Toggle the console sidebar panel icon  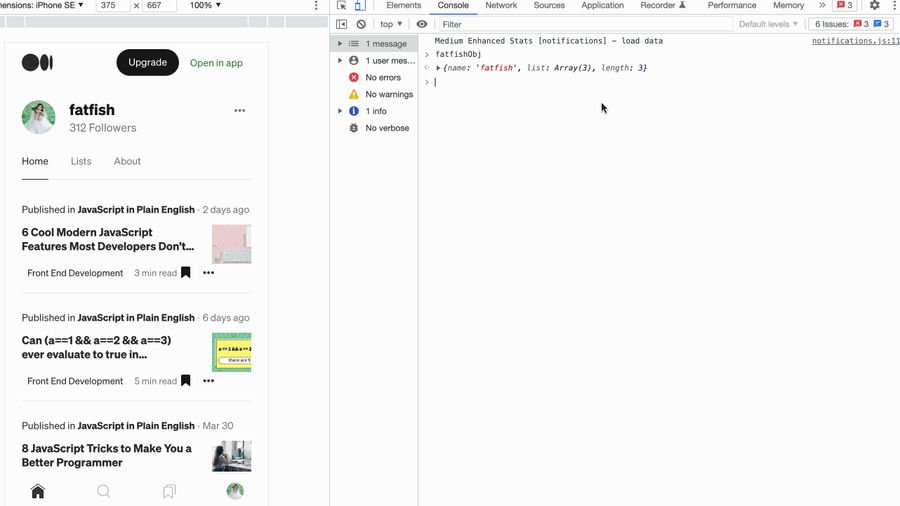(342, 24)
